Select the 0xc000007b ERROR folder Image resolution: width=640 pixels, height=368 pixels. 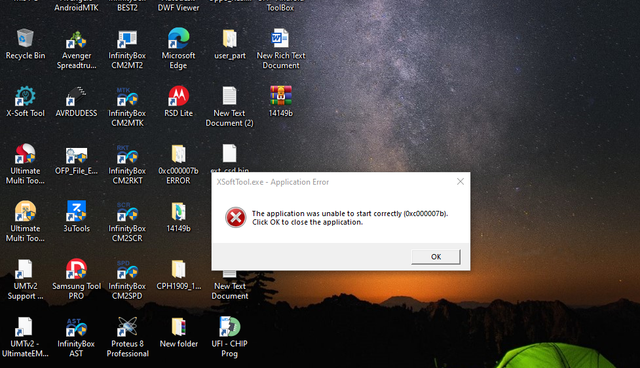click(178, 154)
